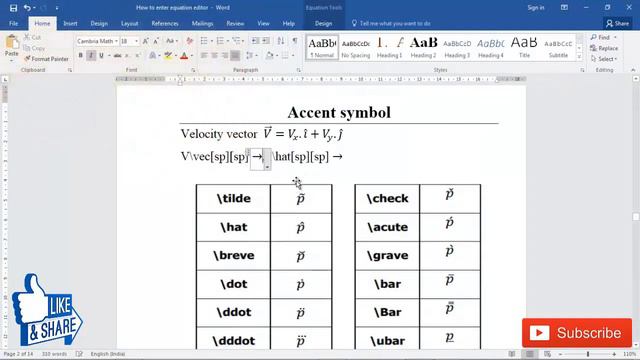640x360 pixels.
Task: Shrink font size icon
Action: [156, 41]
